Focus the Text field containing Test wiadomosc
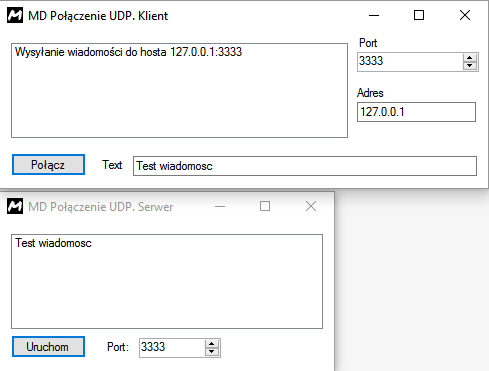This screenshot has height=371, width=489. [305, 166]
